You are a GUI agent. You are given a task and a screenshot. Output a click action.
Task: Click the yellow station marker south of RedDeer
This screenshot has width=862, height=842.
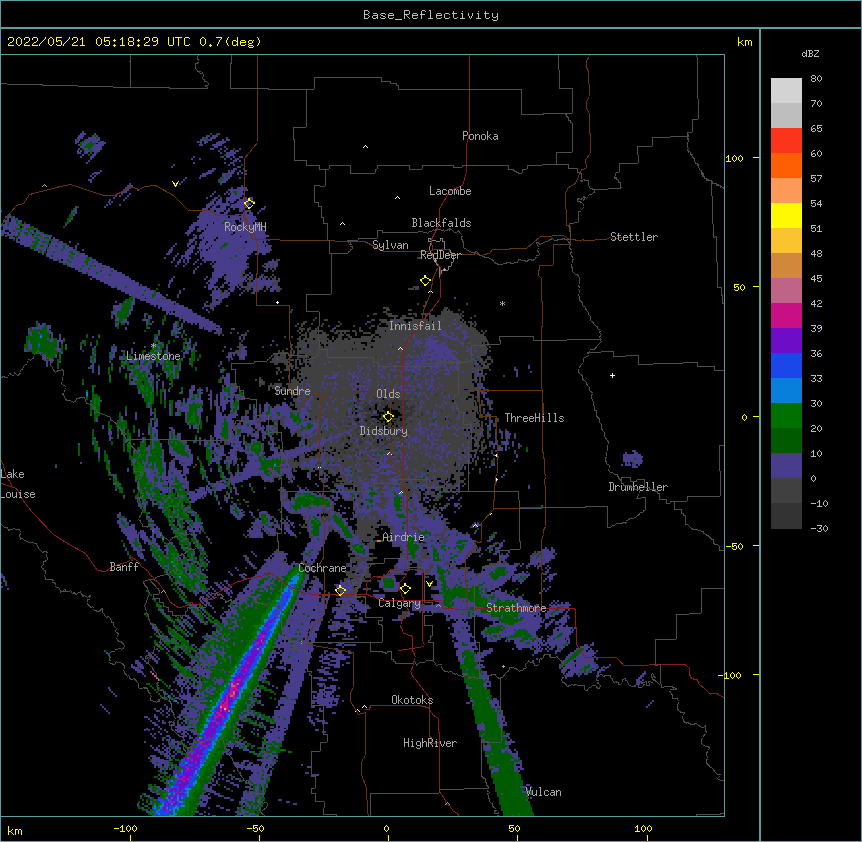click(x=425, y=281)
